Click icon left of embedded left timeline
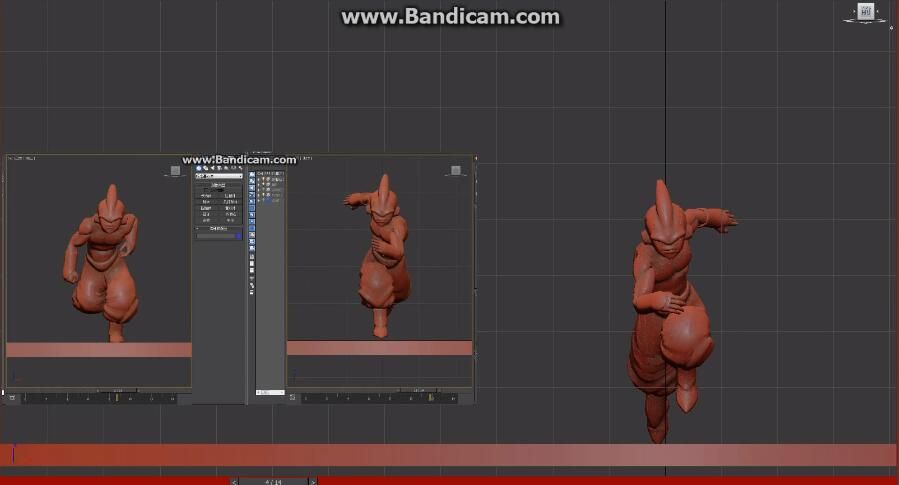 pyautogui.click(x=12, y=398)
